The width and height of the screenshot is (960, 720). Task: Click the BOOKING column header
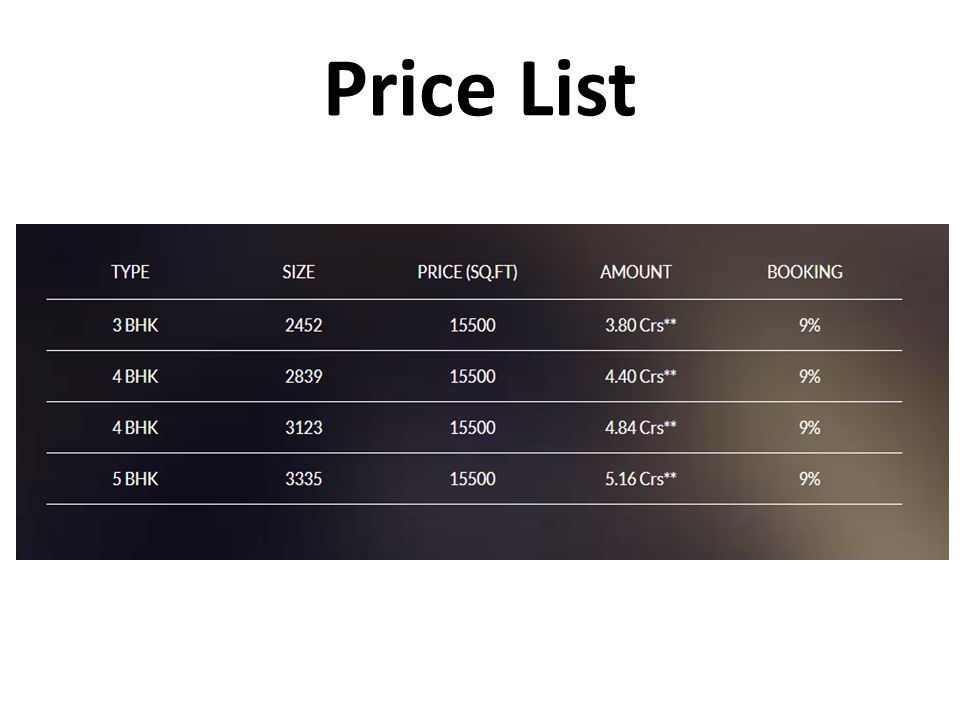pyautogui.click(x=805, y=272)
